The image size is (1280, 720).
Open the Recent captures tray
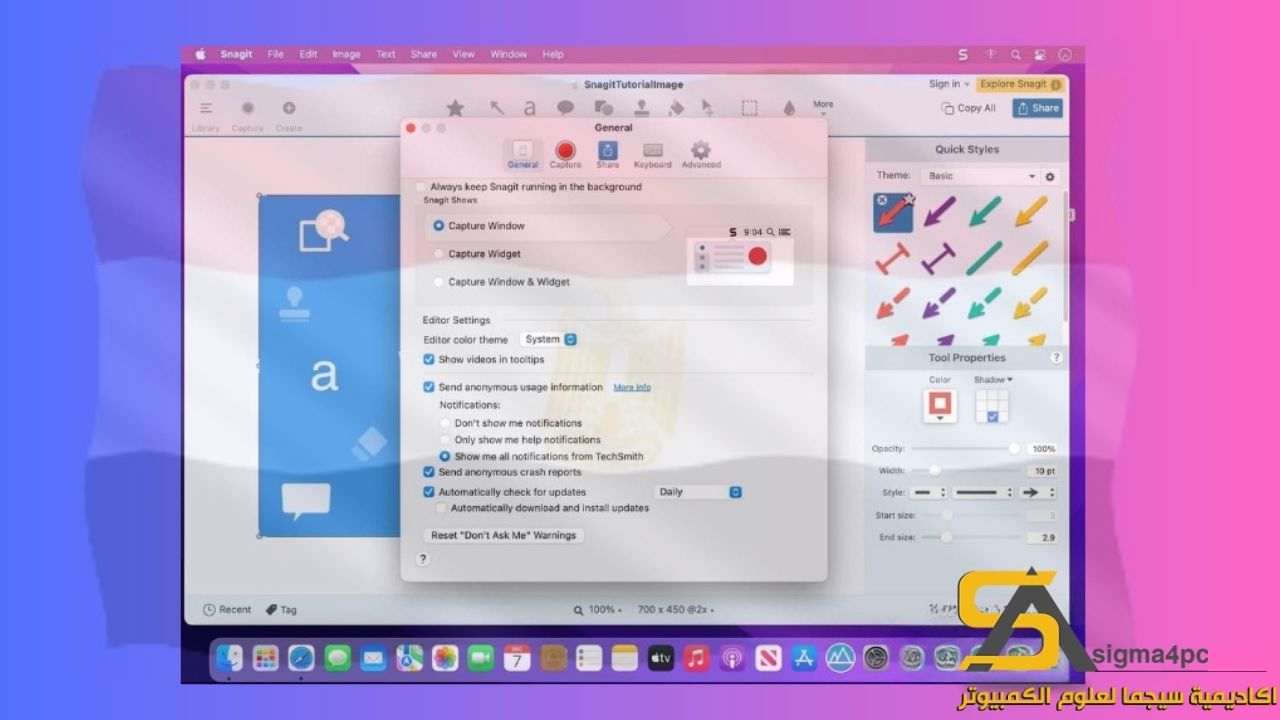pyautogui.click(x=227, y=610)
